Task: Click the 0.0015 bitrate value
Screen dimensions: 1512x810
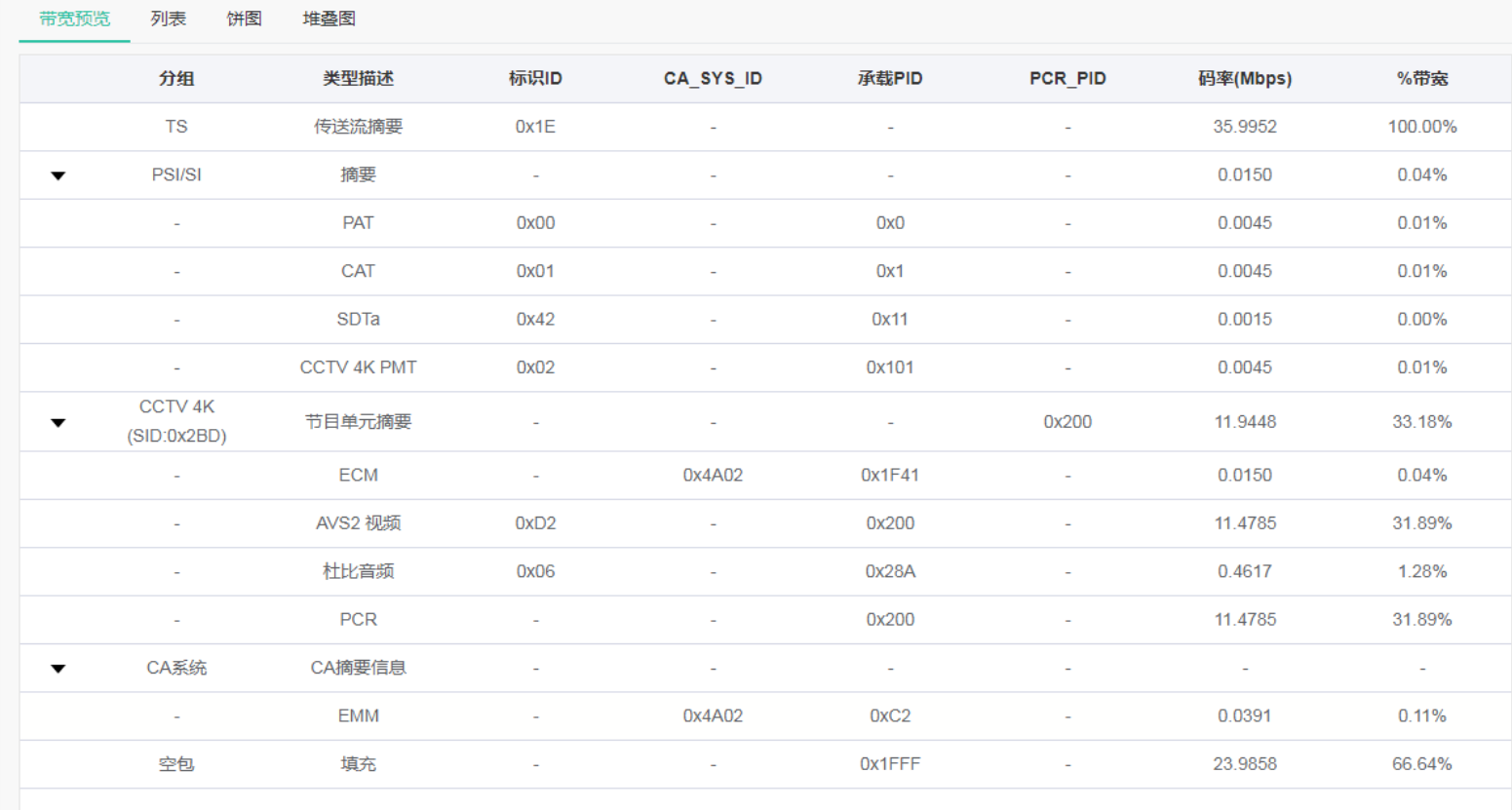Action: click(x=1245, y=320)
